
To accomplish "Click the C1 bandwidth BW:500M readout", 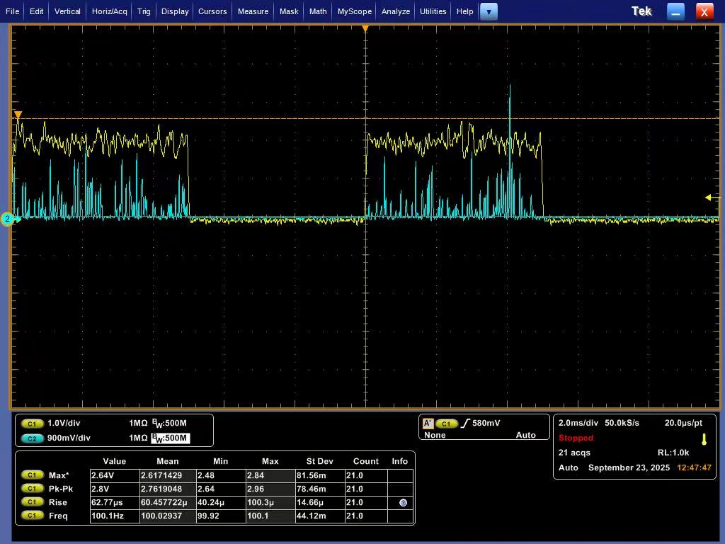I will tap(169, 423).
